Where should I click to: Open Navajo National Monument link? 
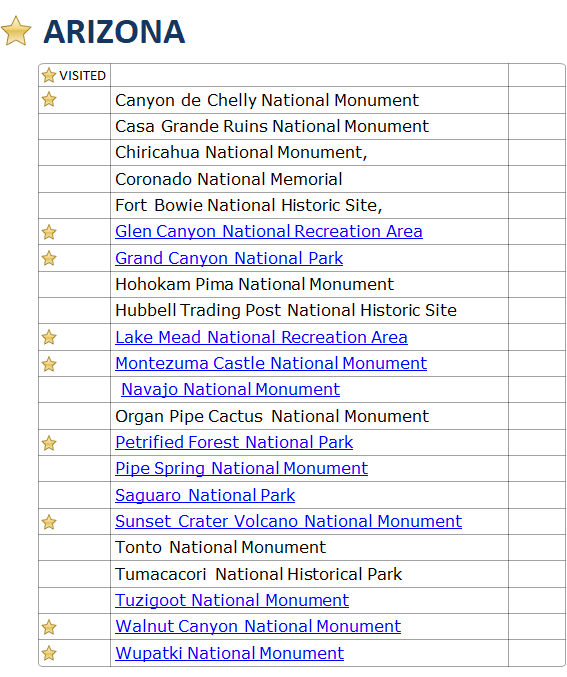click(231, 389)
